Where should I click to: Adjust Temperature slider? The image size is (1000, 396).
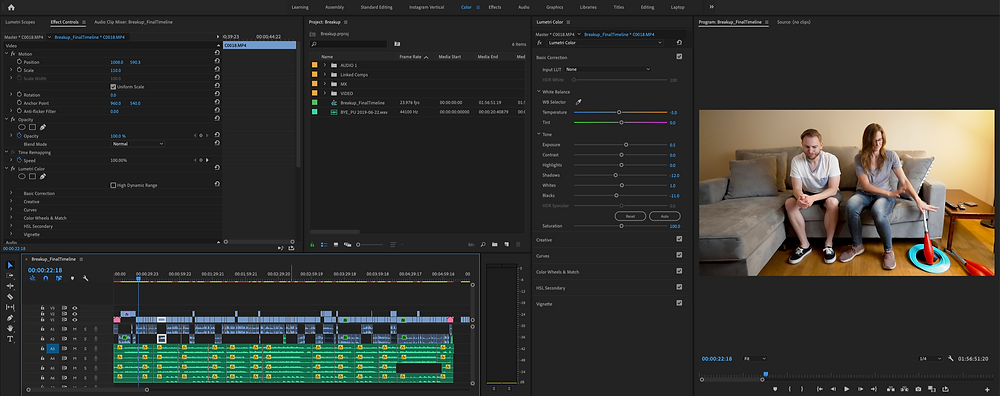point(619,112)
